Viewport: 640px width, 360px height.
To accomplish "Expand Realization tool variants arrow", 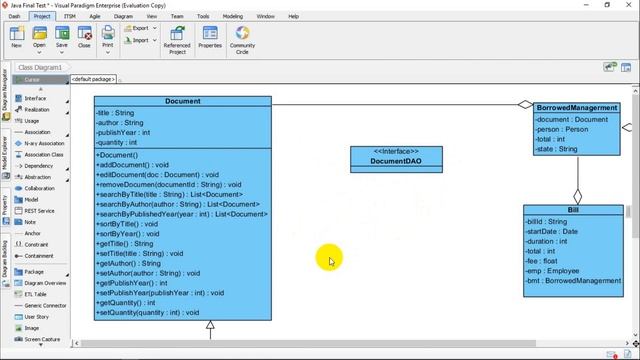I will coord(67,113).
